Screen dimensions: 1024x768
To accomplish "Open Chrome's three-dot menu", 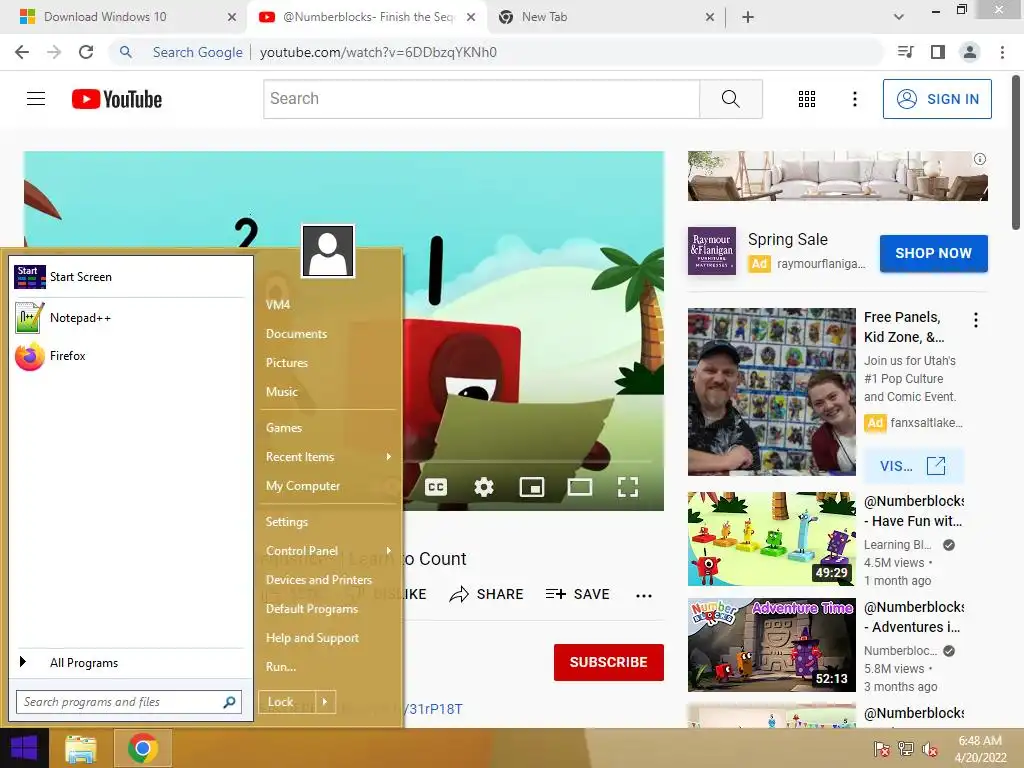I will point(1002,52).
